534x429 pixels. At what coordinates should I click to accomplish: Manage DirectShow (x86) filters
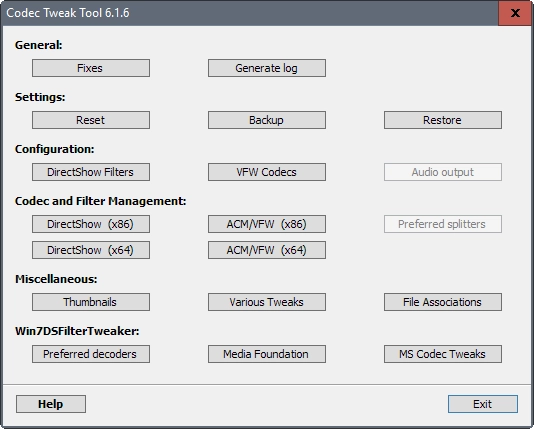tap(91, 224)
